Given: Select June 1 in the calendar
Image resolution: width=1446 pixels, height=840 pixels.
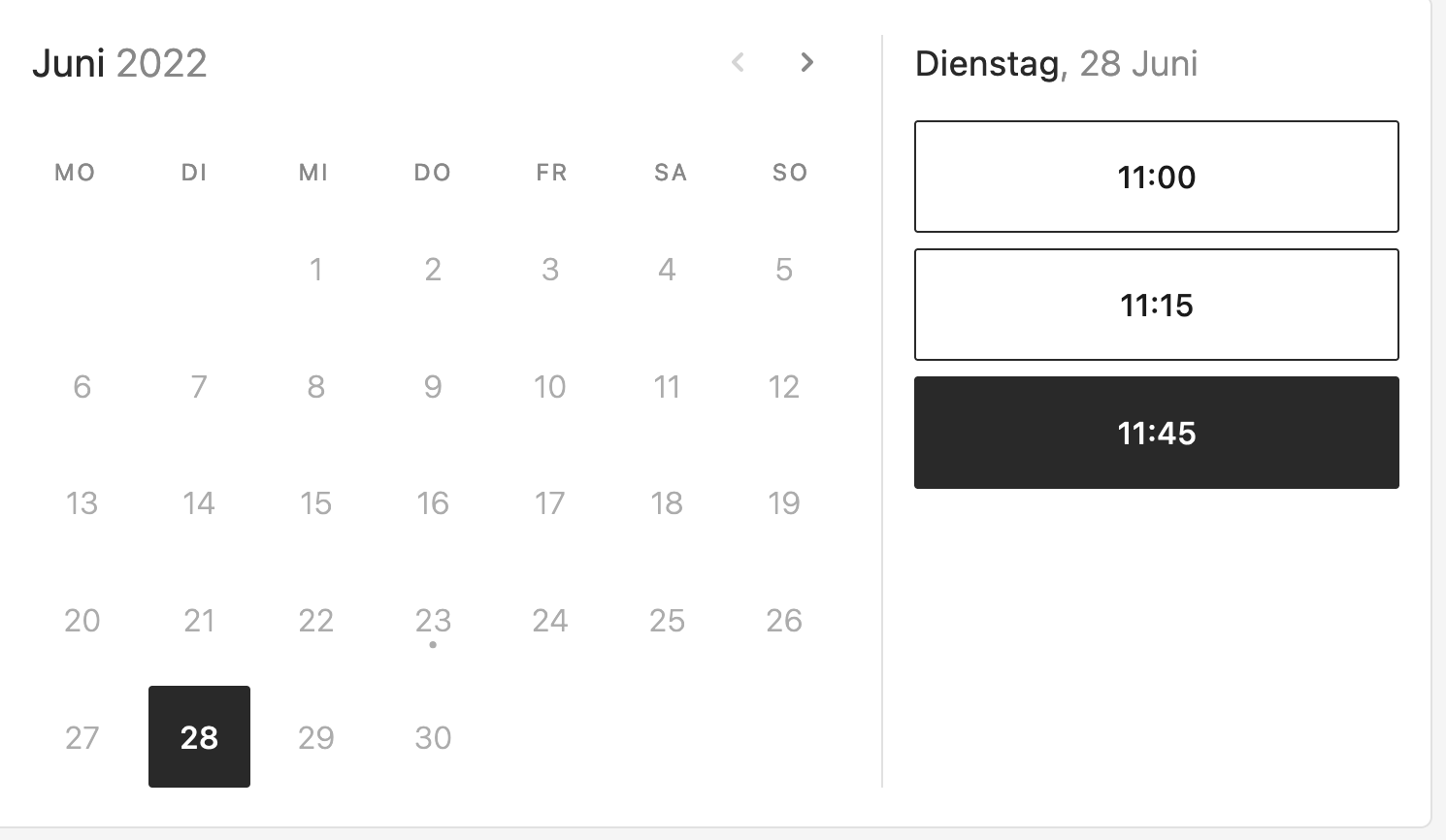Looking at the screenshot, I should click(315, 270).
